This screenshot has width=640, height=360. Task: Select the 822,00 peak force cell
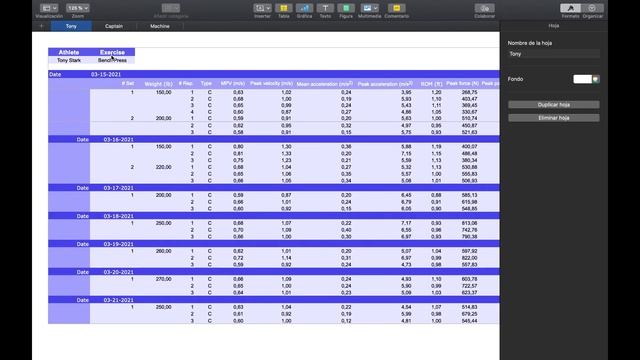point(469,258)
